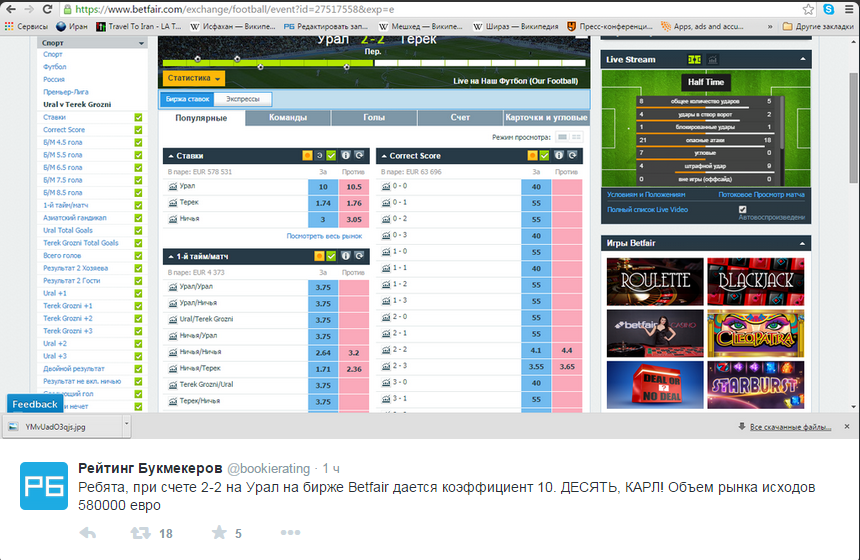Switch to the Команды tab
Image resolution: width=860 pixels, height=560 pixels.
coord(288,118)
